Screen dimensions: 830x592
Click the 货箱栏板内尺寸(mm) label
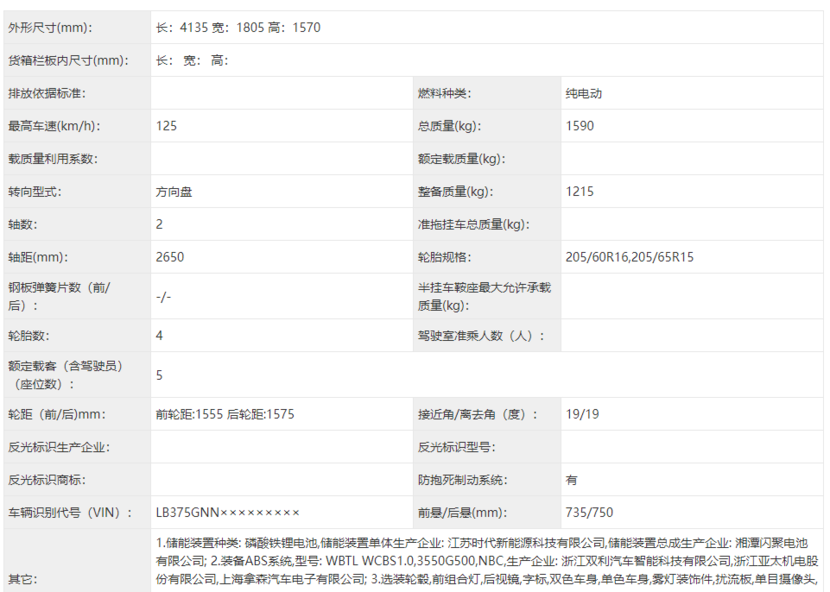tap(68, 60)
